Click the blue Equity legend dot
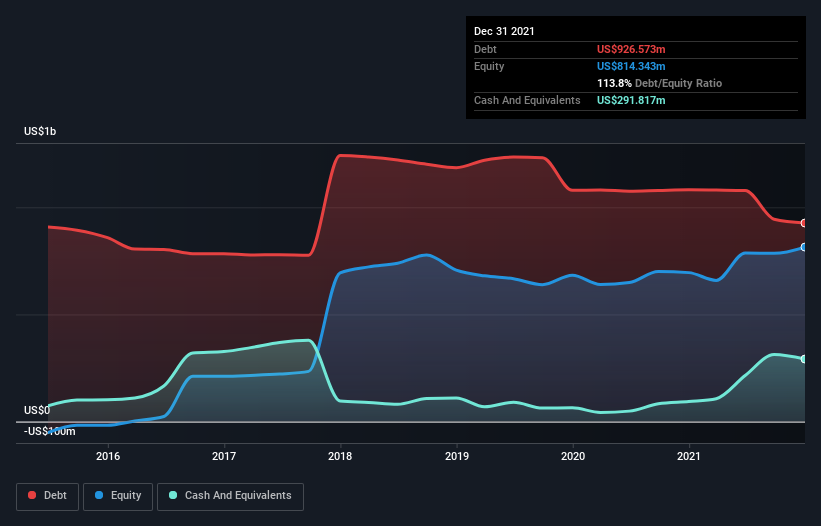 click(99, 495)
